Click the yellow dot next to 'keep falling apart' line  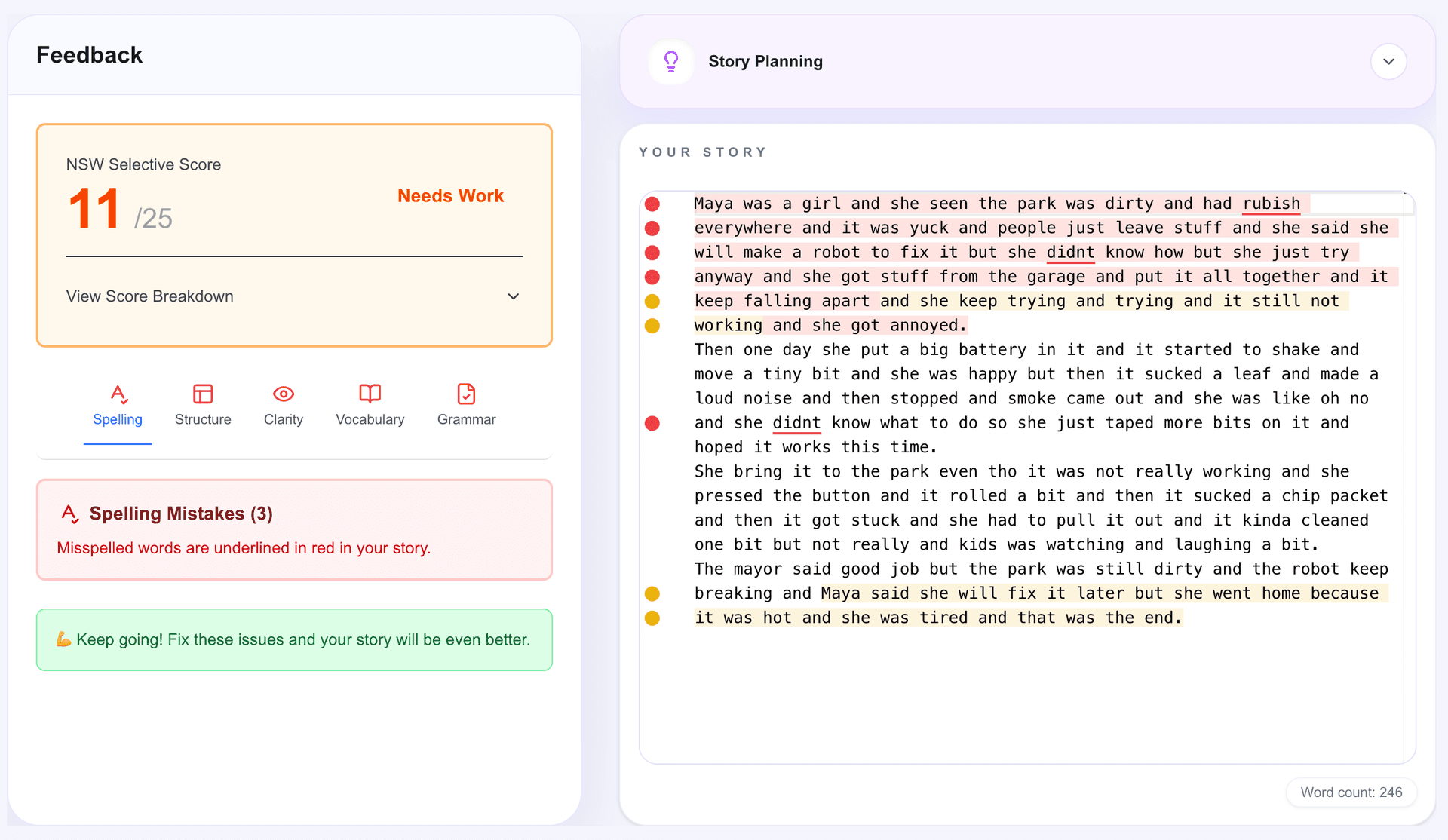[x=652, y=301]
